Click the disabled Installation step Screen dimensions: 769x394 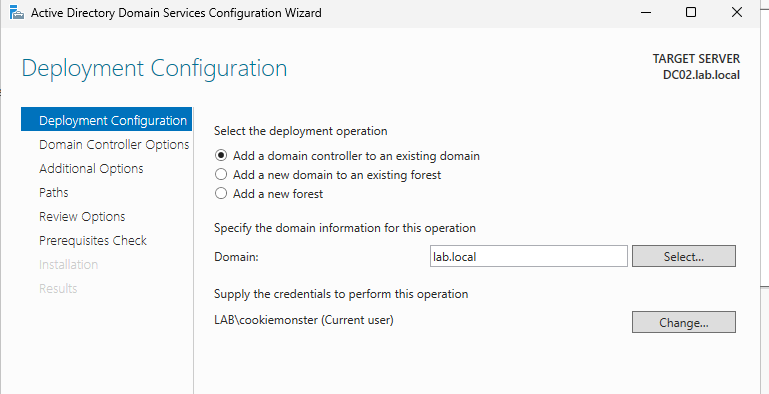tap(68, 265)
